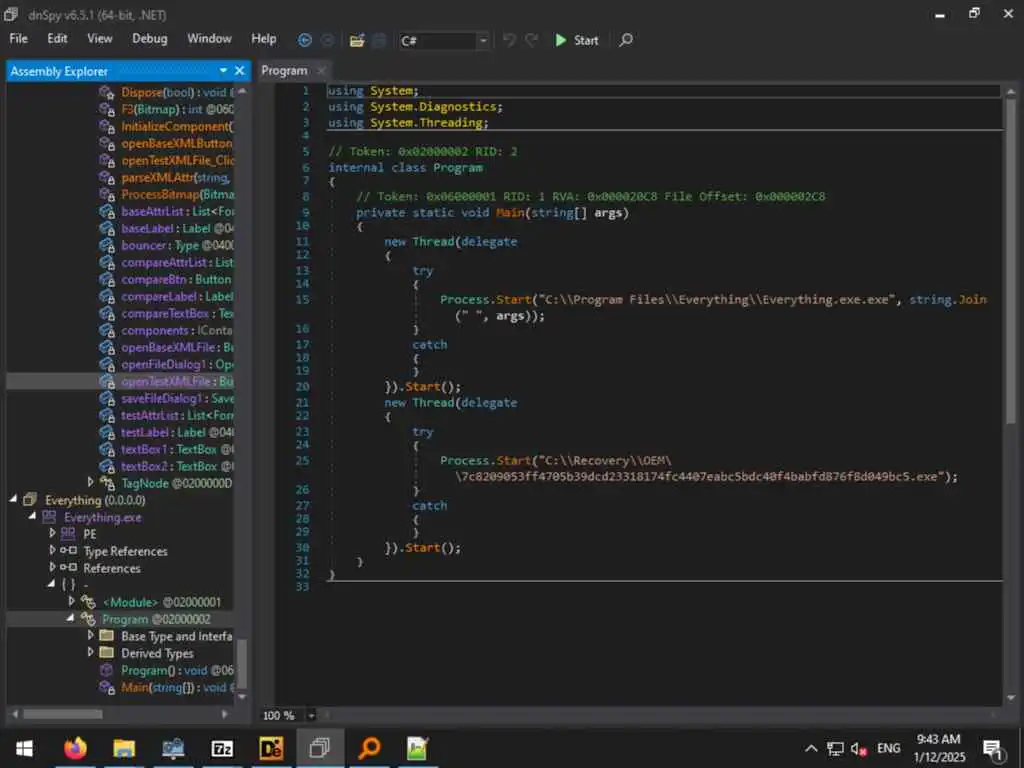Open an assembly with the folder icon
1024x768 pixels.
(x=357, y=40)
